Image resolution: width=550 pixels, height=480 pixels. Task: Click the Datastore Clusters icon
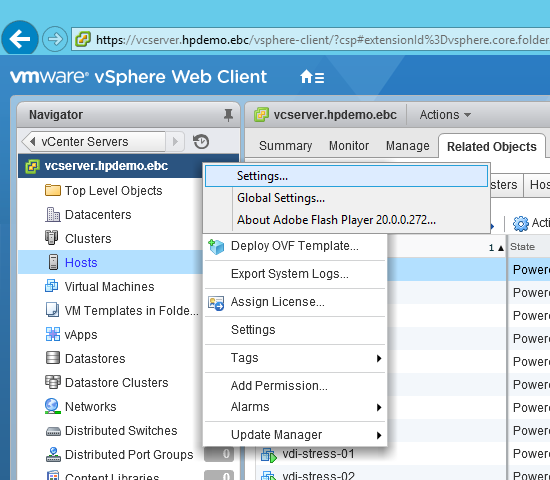53,382
